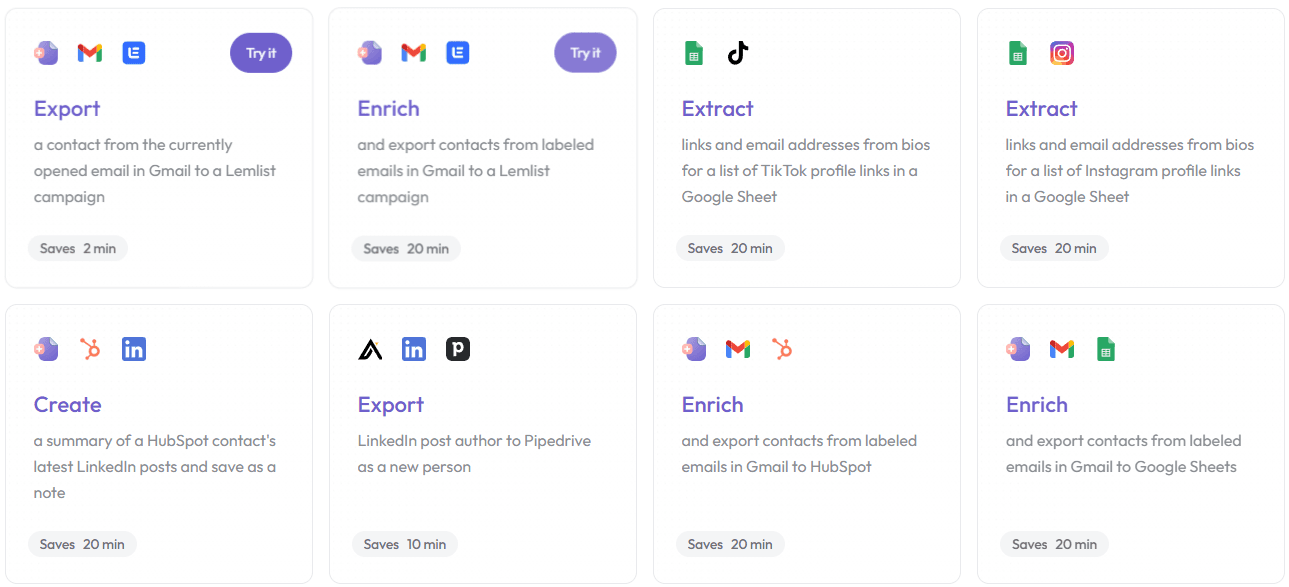
Task: Click the TikTok icon in the Extract card
Action: (738, 53)
